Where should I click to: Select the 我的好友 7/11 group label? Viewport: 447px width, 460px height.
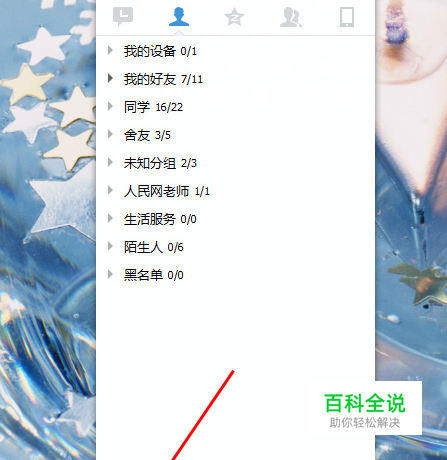pos(163,79)
